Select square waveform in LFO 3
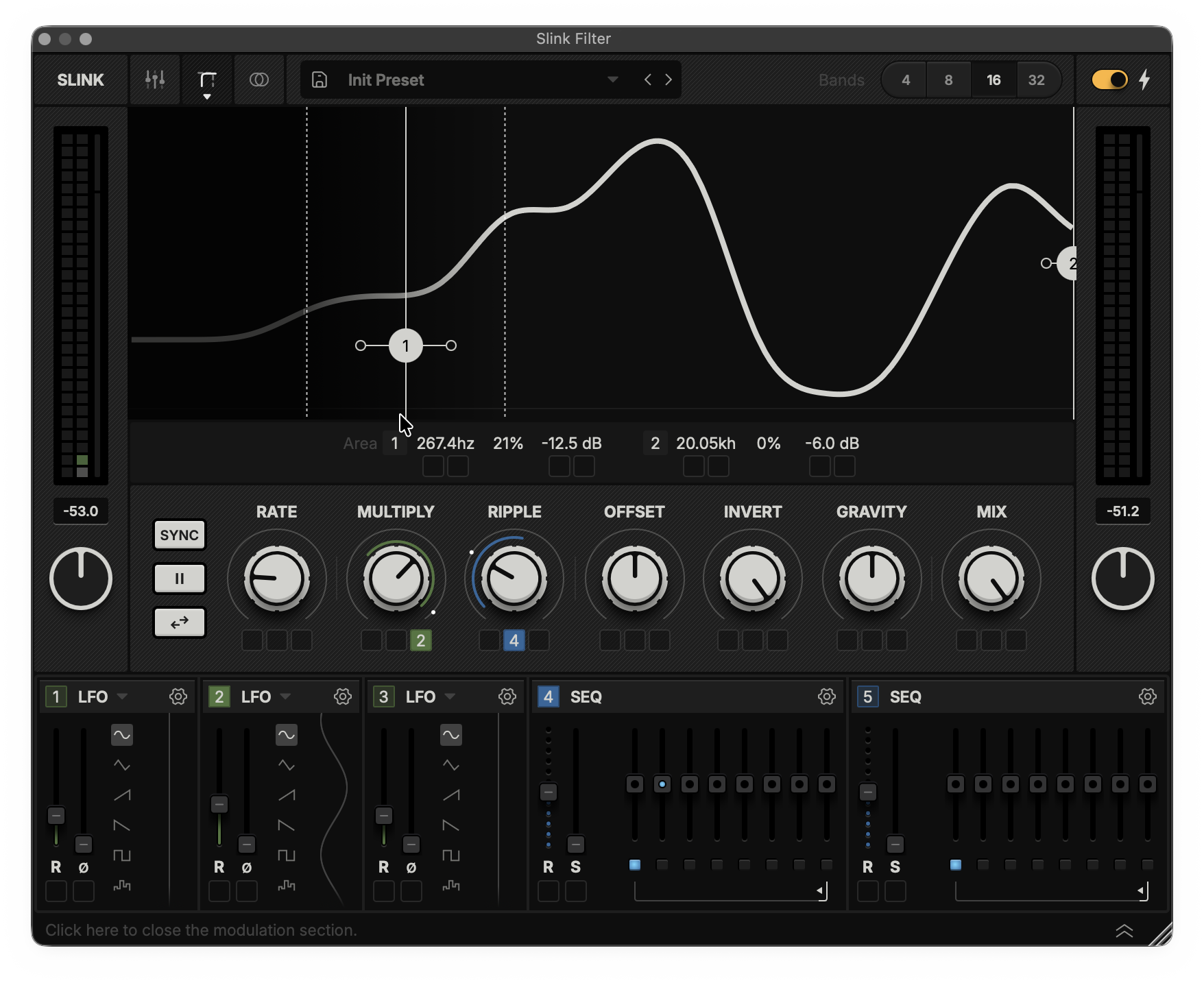This screenshot has width=1204, height=983. (451, 855)
